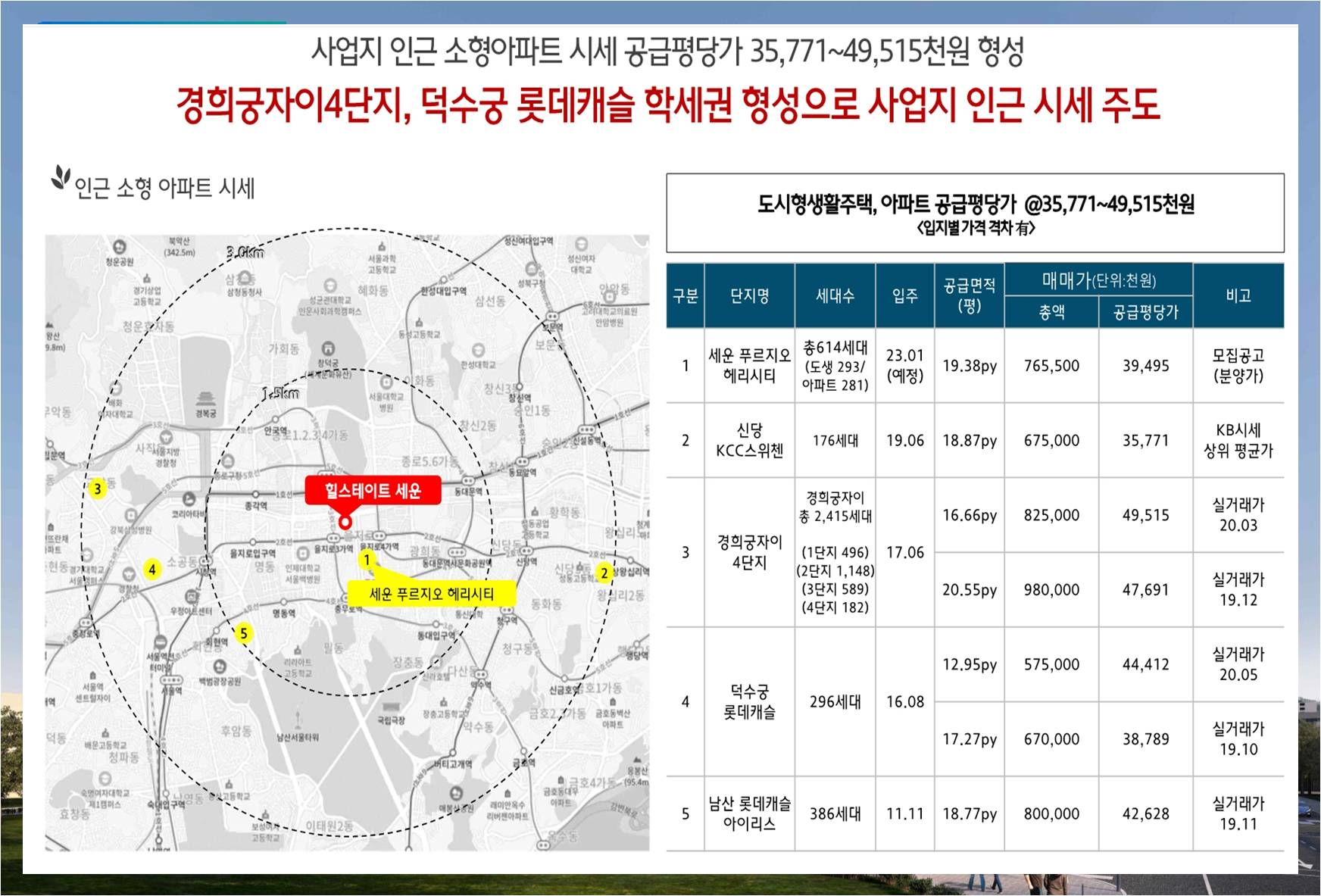Viewport: 1321px width, 896px height.
Task: Click the 17.06 move-in date cell
Action: [x=905, y=552]
